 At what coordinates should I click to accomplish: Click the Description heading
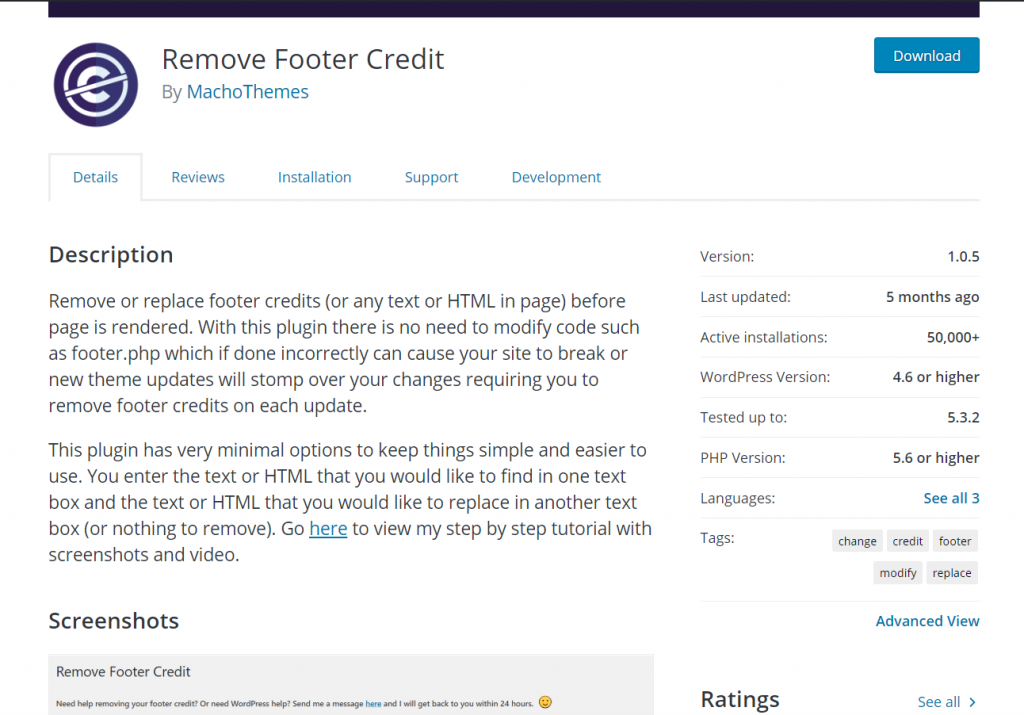(111, 255)
